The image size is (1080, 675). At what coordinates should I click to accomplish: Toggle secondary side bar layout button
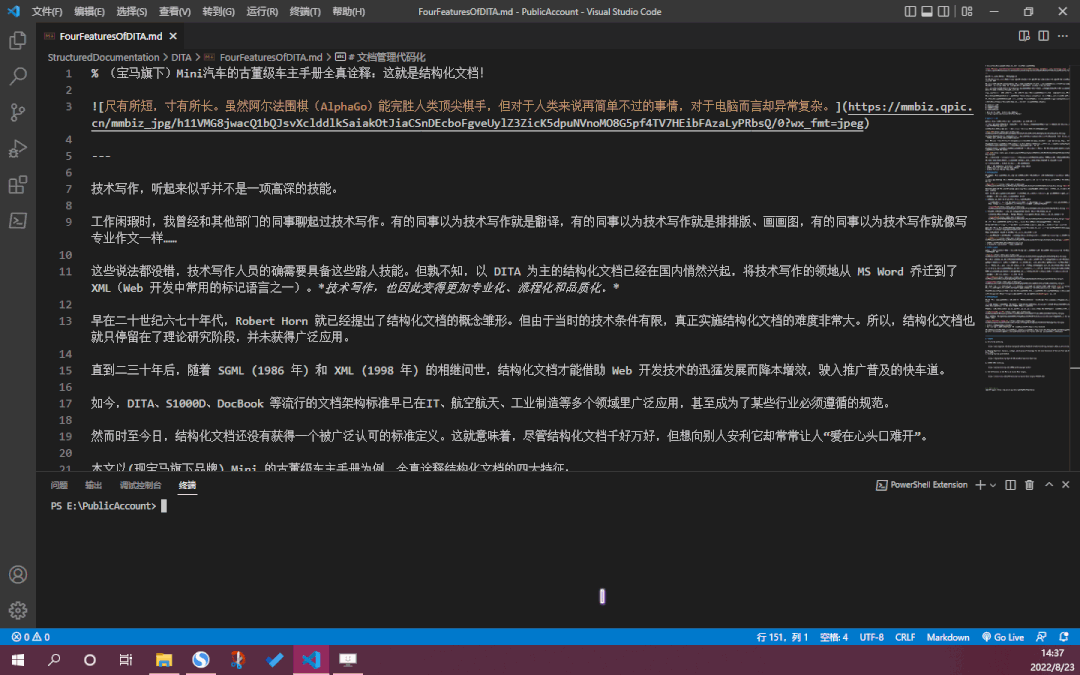pos(944,12)
